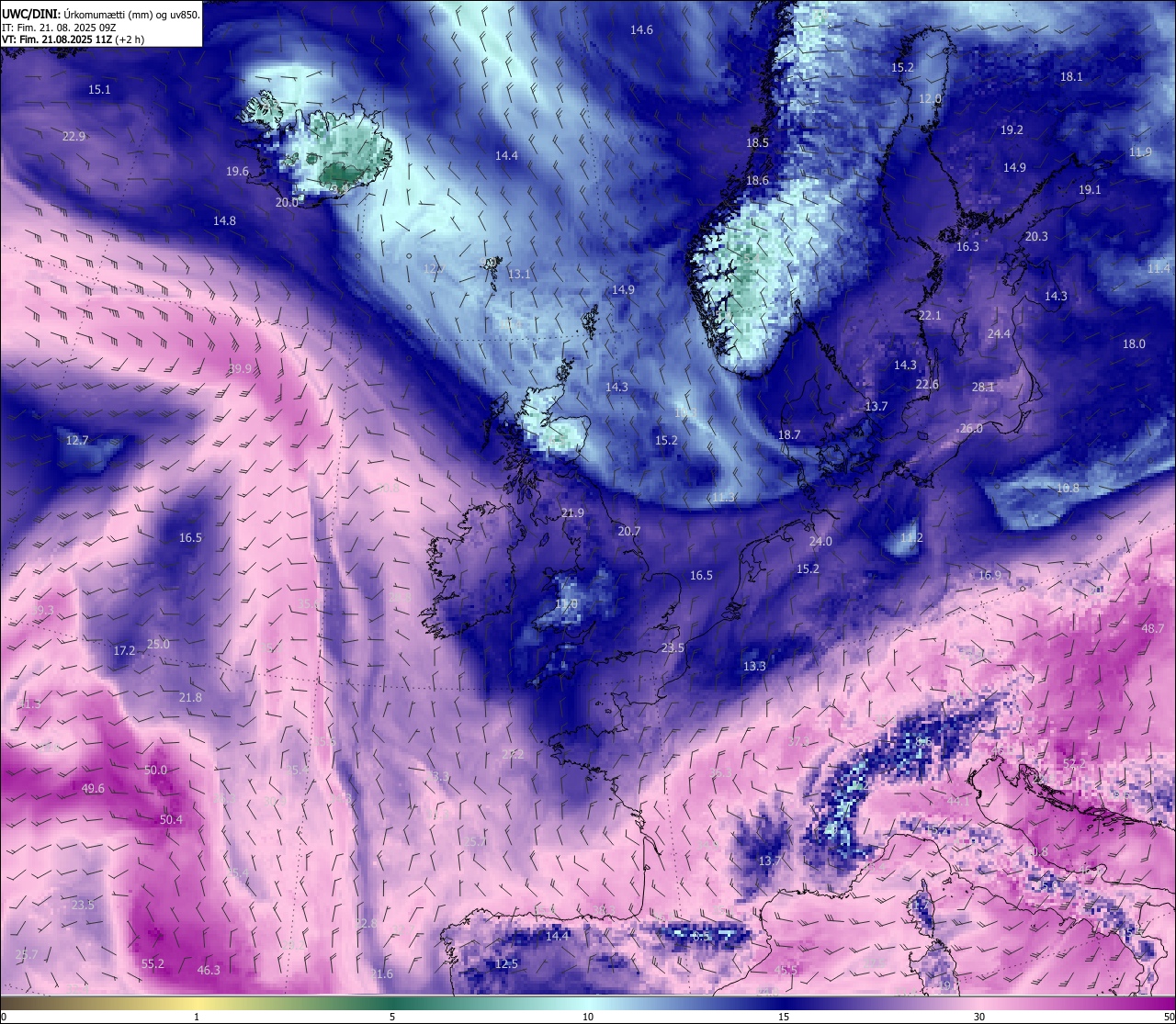
Task: Click the 24.4 value label
Action: point(999,334)
